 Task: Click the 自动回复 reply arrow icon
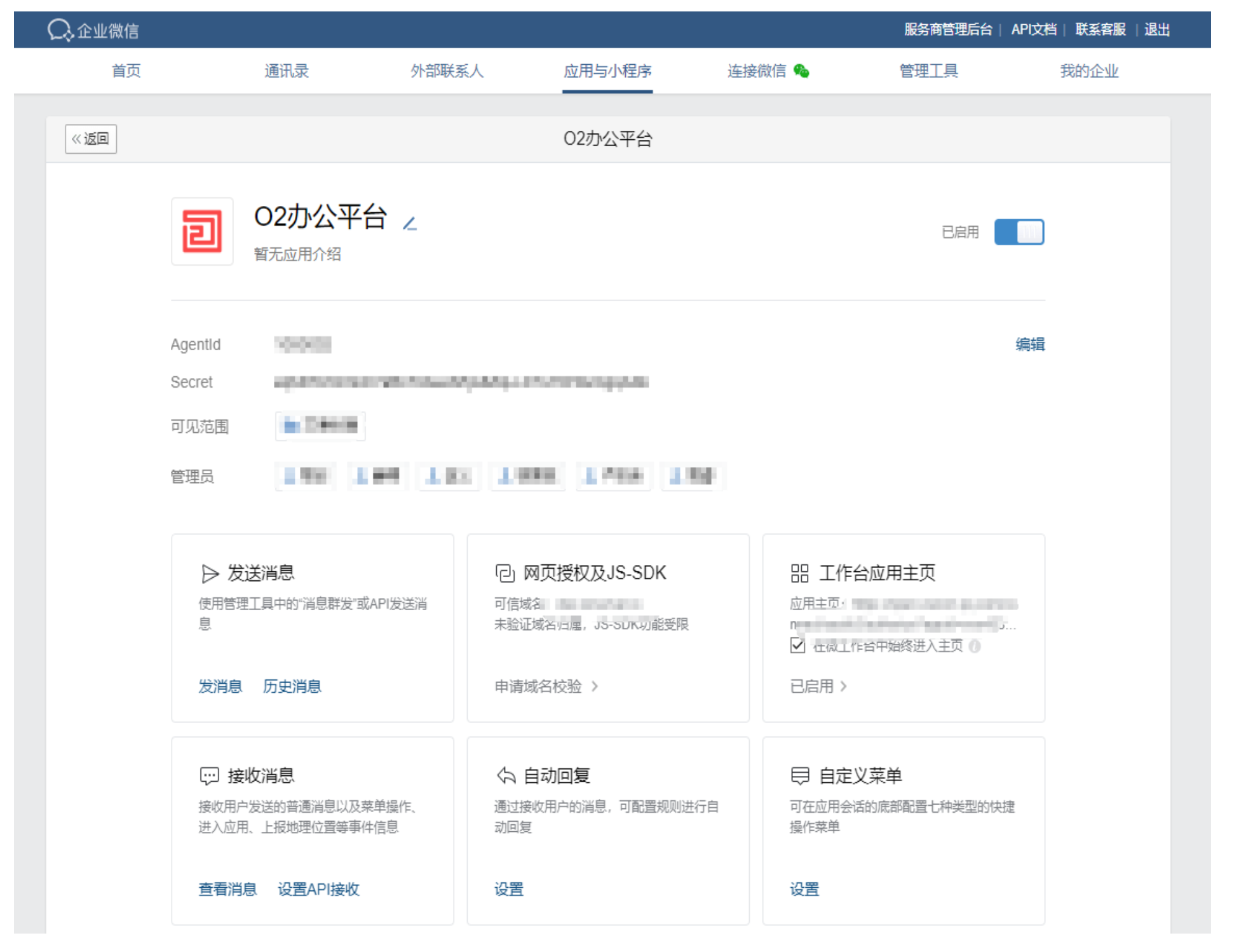506,775
